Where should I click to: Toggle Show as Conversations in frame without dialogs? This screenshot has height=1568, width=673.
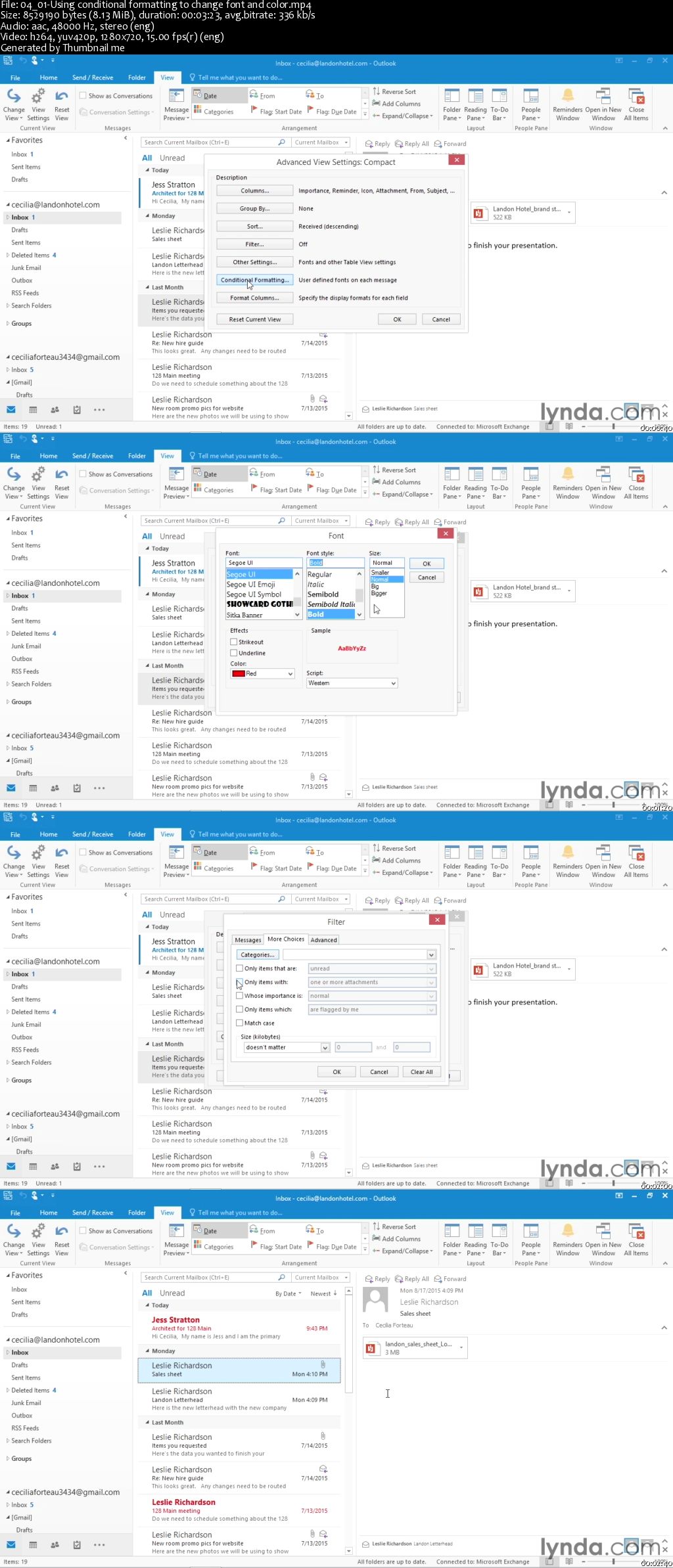[x=83, y=1231]
